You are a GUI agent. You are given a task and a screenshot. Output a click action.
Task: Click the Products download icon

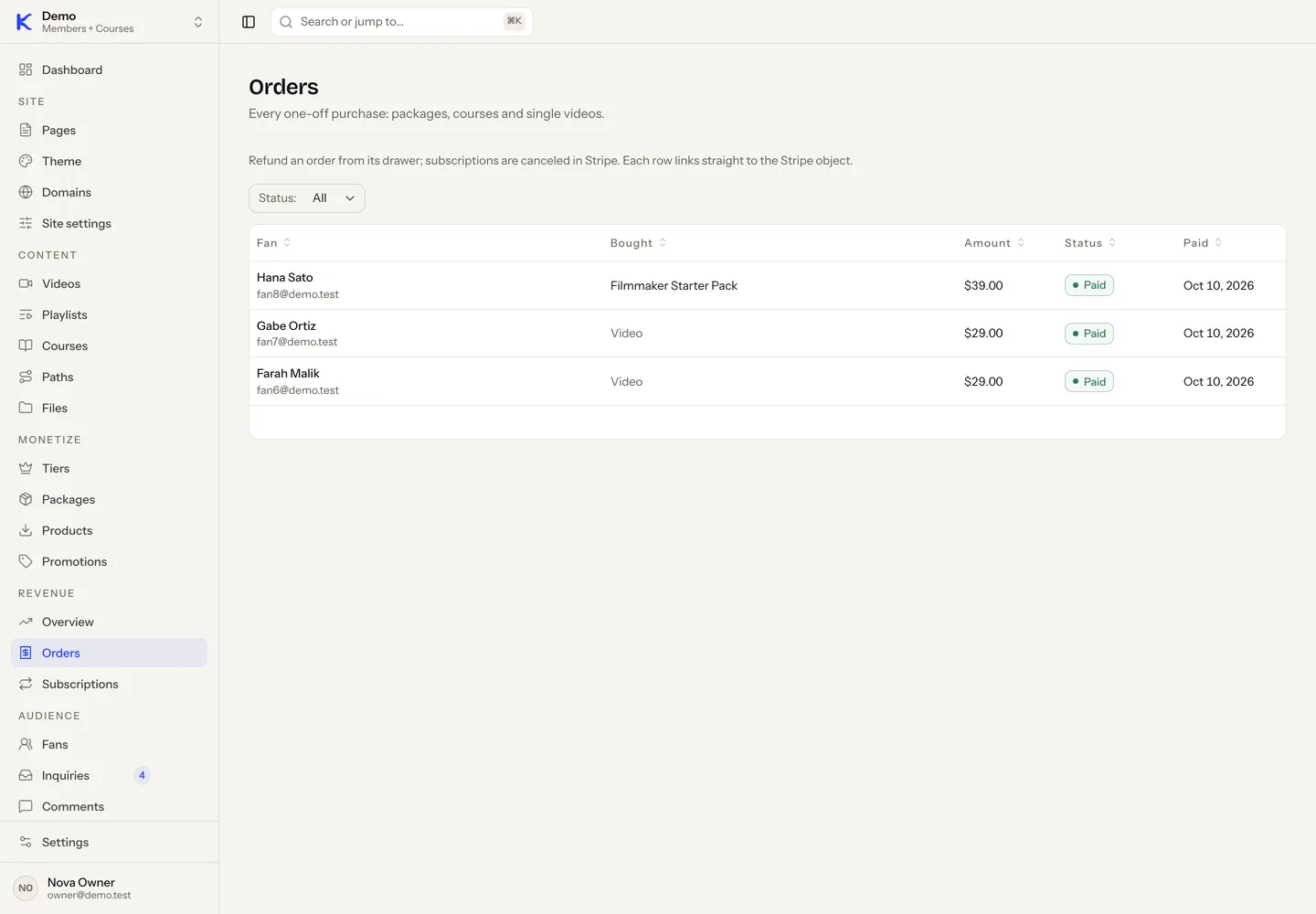[26, 530]
